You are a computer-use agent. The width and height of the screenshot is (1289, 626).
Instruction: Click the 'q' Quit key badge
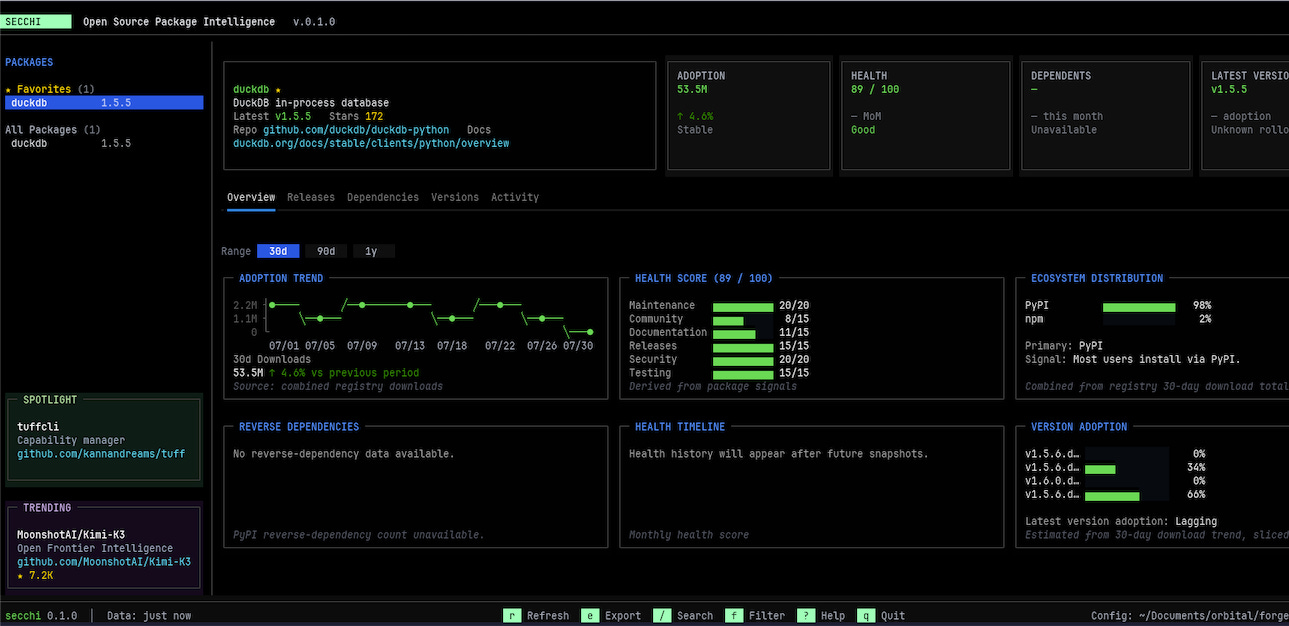(x=866, y=616)
